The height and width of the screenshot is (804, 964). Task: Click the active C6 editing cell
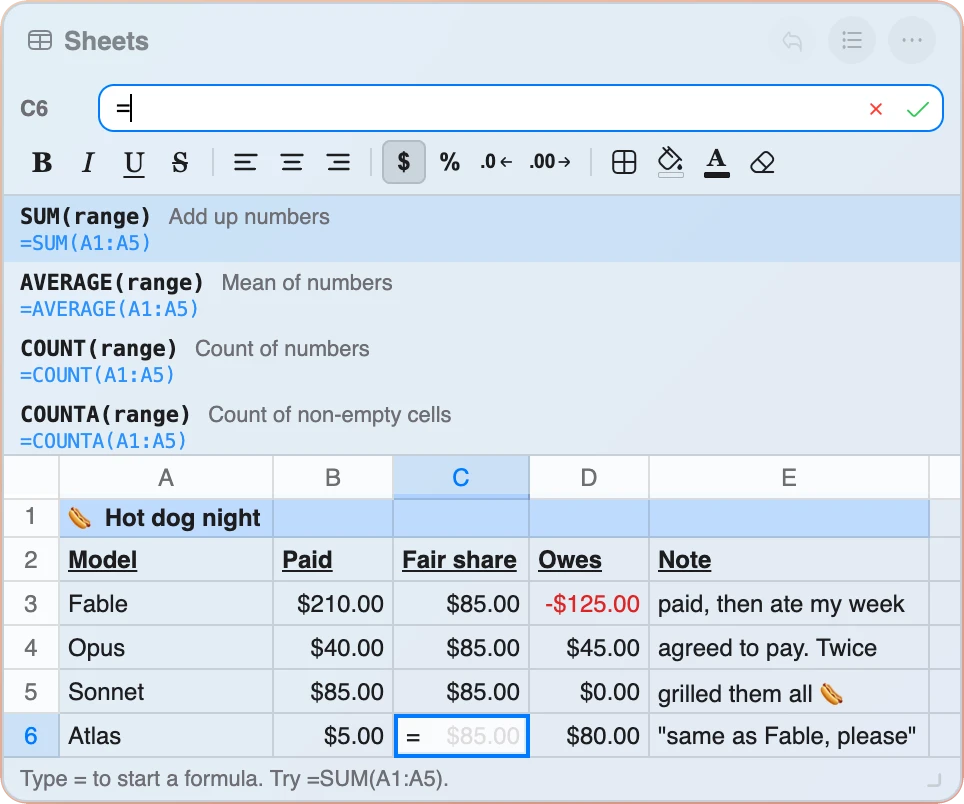click(x=461, y=736)
